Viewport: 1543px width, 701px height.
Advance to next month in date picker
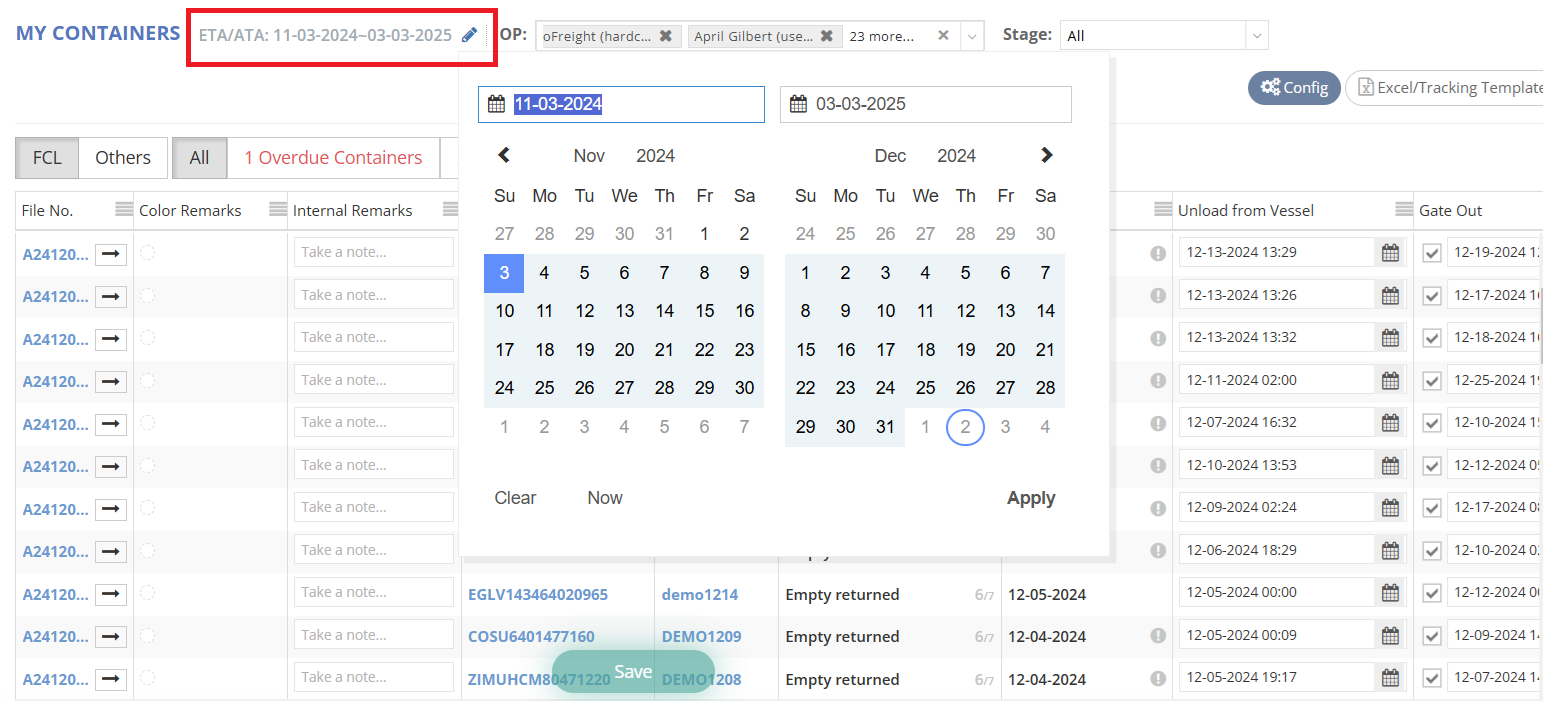(1046, 155)
